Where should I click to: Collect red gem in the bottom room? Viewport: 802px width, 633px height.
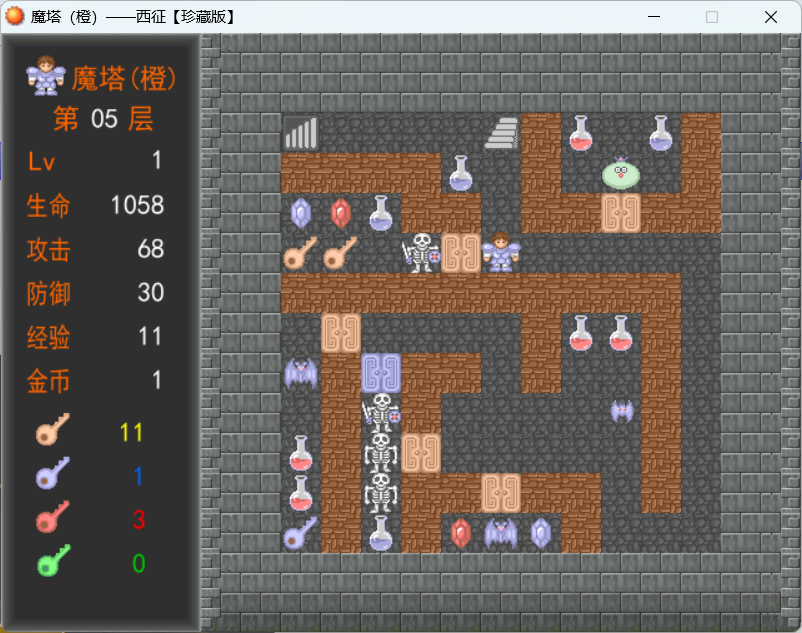[x=461, y=533]
